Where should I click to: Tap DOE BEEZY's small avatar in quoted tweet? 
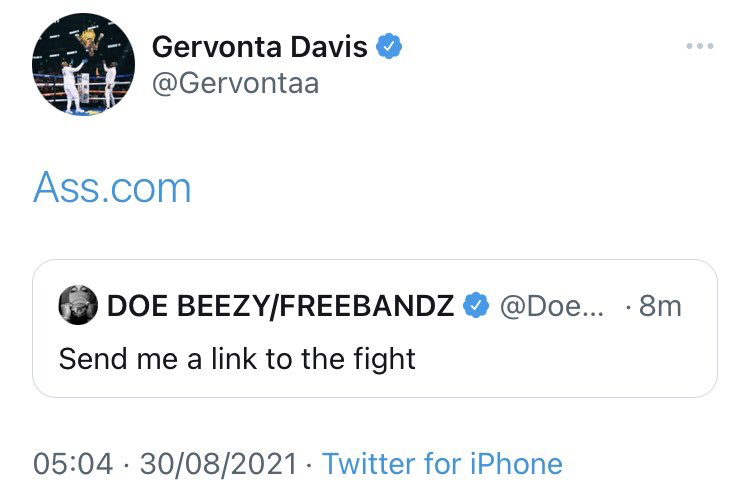79,305
